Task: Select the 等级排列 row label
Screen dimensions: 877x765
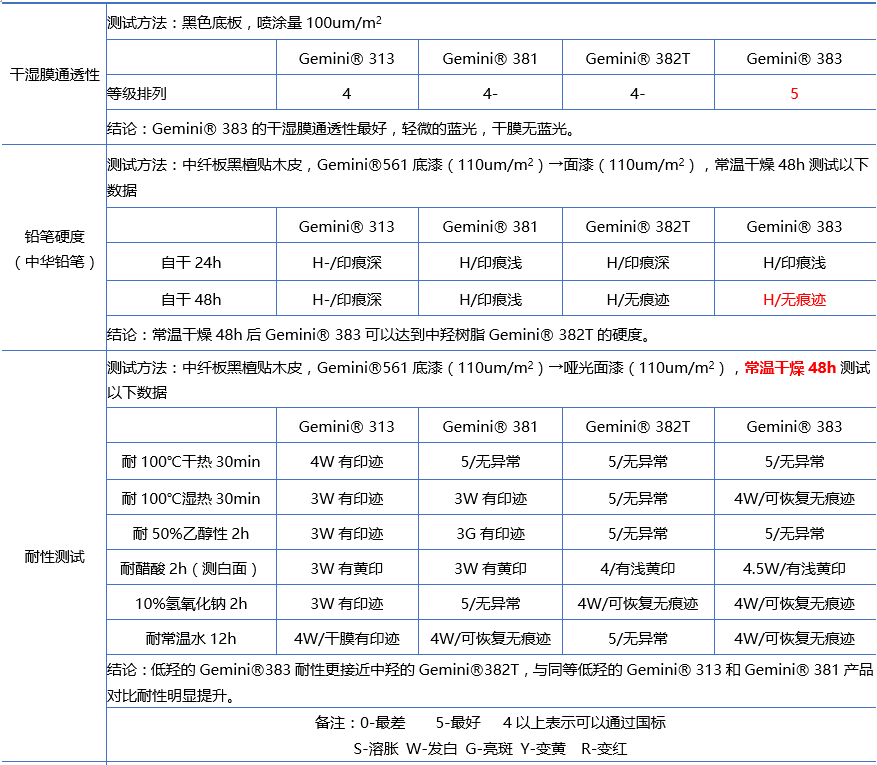Action: [x=137, y=93]
